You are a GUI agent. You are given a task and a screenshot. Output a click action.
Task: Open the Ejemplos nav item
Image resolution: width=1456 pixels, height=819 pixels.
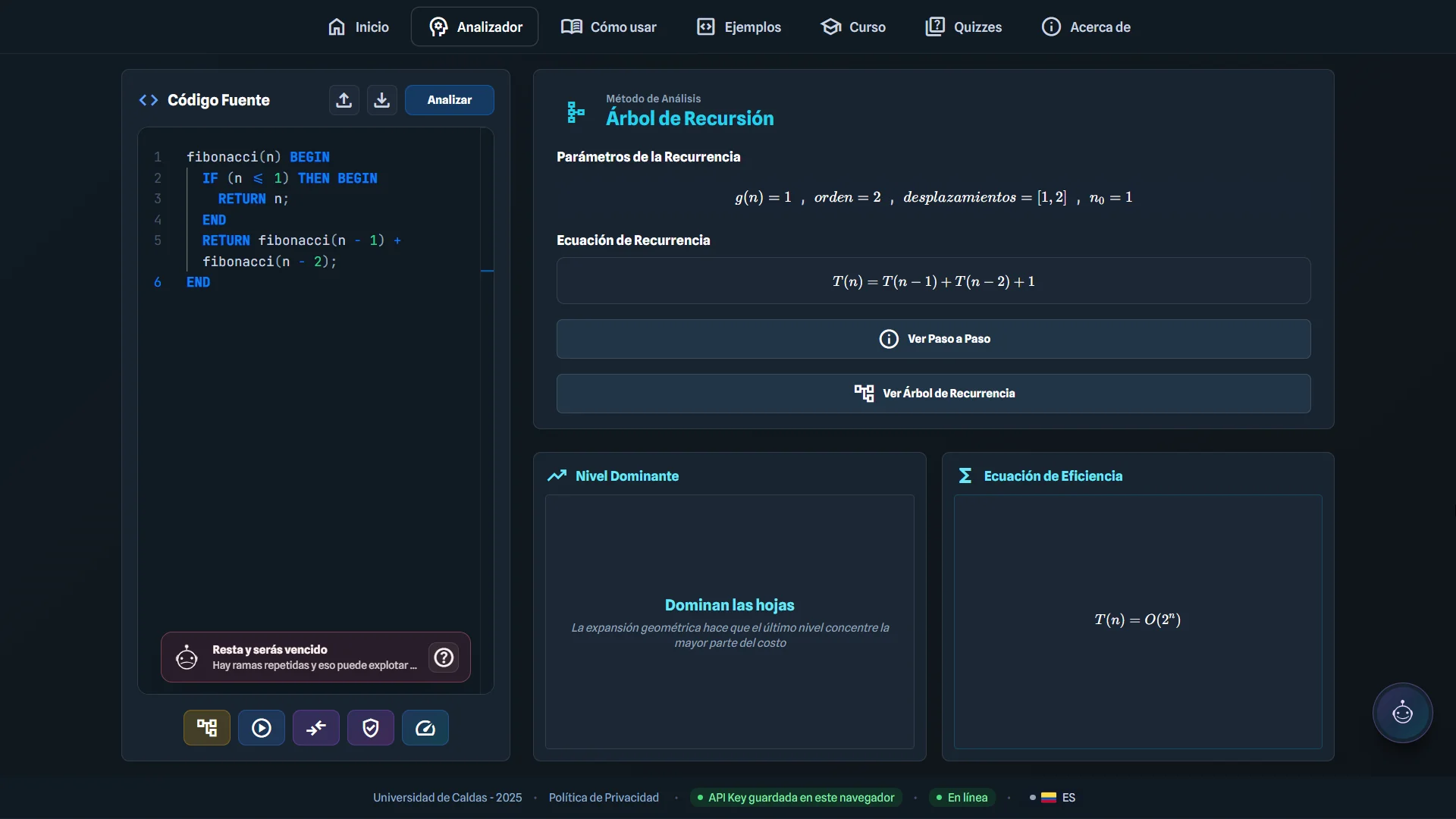click(739, 27)
